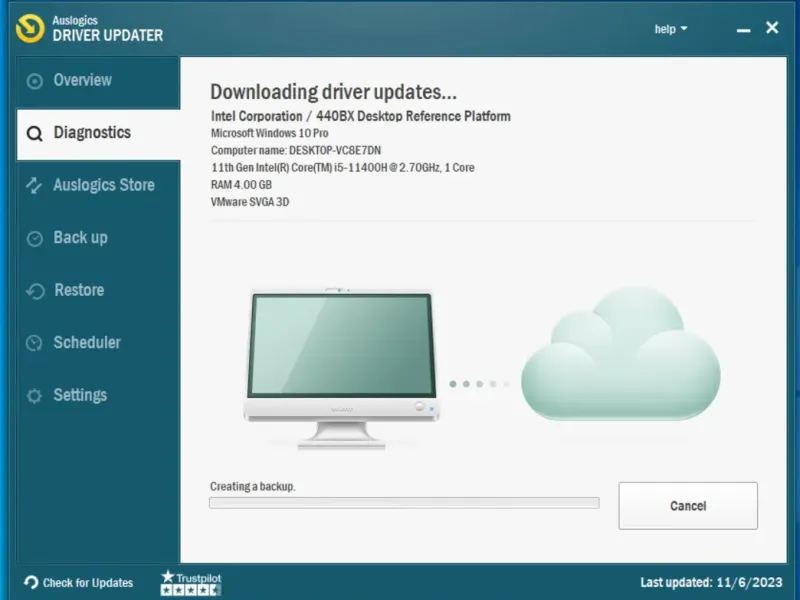Click the Back up clock icon
The image size is (800, 600).
tap(35, 238)
